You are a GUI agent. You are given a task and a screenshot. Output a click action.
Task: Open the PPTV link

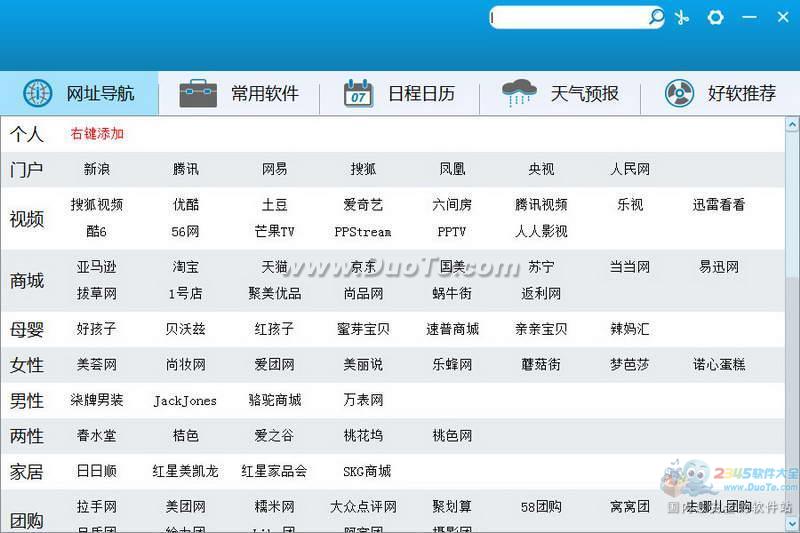[x=452, y=232]
